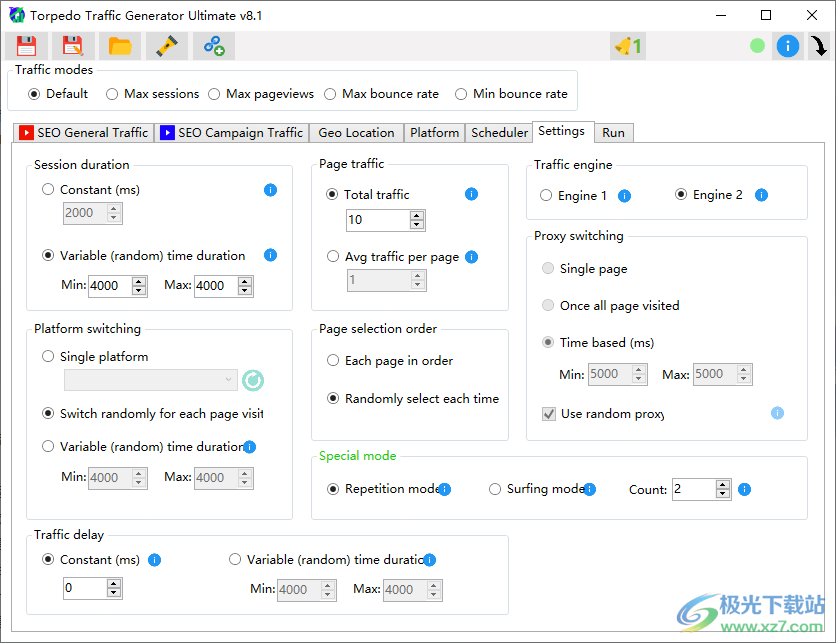This screenshot has height=643, width=836.
Task: Open the Run tab
Action: 614,133
